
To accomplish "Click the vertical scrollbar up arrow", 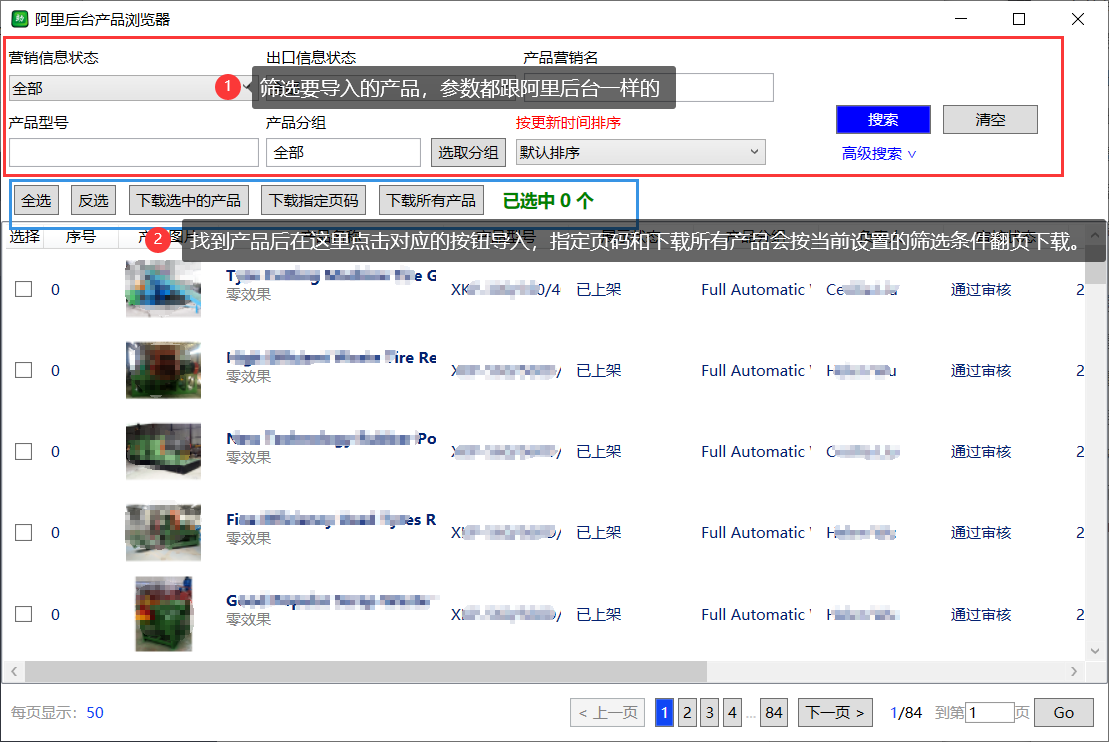I will [x=1095, y=235].
